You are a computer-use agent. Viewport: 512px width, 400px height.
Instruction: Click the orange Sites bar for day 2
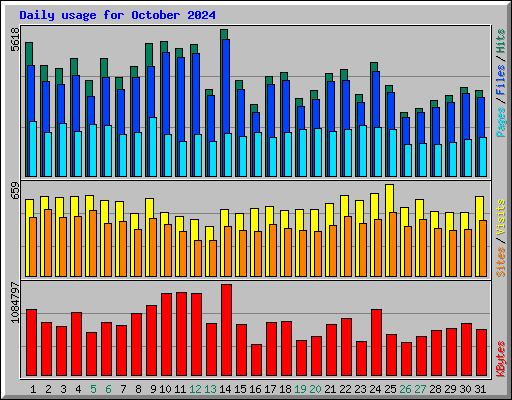[x=48, y=243]
